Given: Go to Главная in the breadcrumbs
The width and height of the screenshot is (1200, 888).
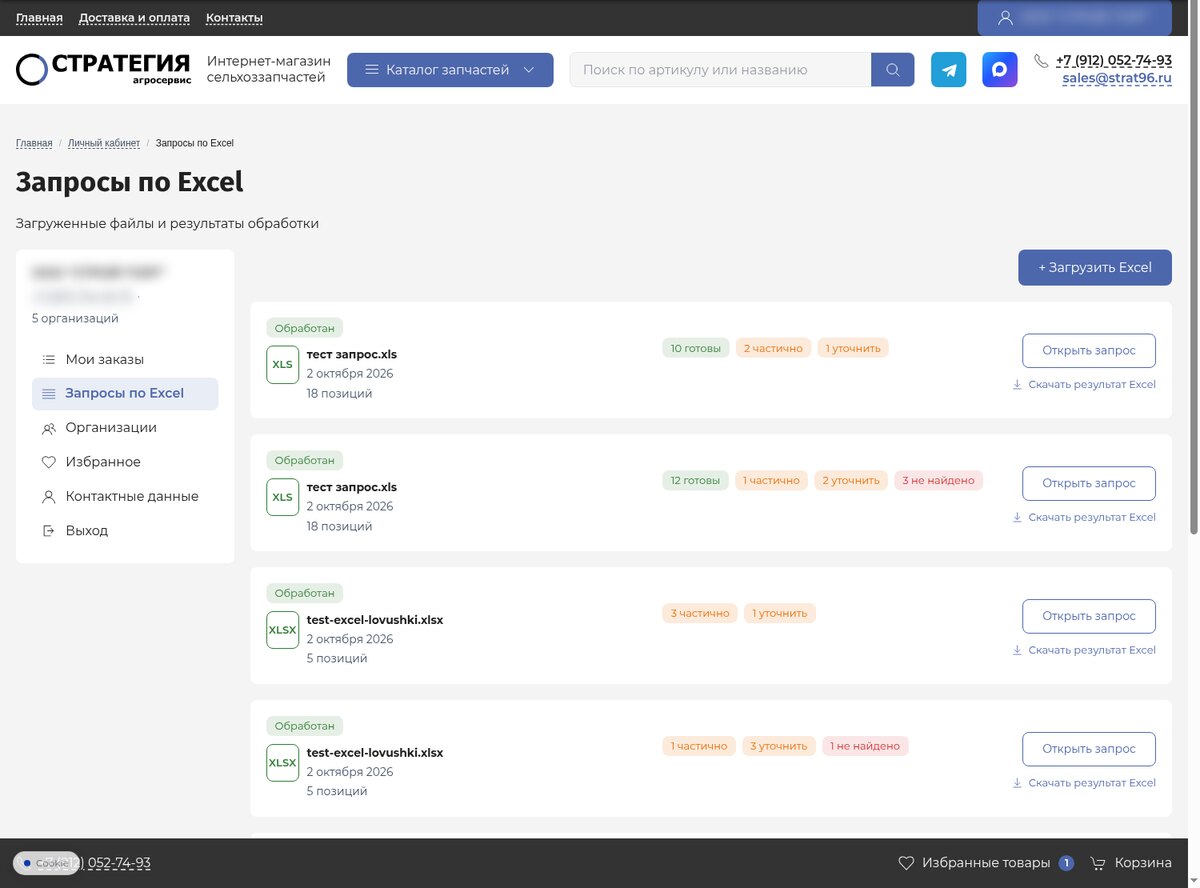Looking at the screenshot, I should pyautogui.click(x=34, y=144).
